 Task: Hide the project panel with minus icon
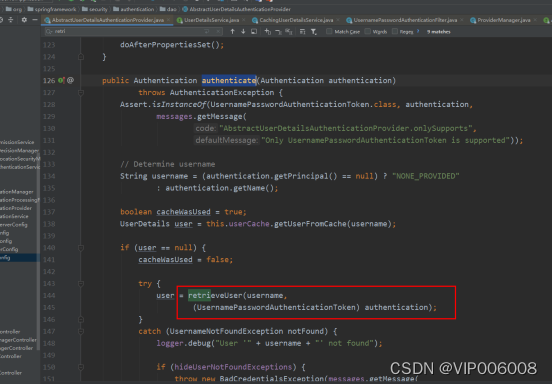point(35,20)
